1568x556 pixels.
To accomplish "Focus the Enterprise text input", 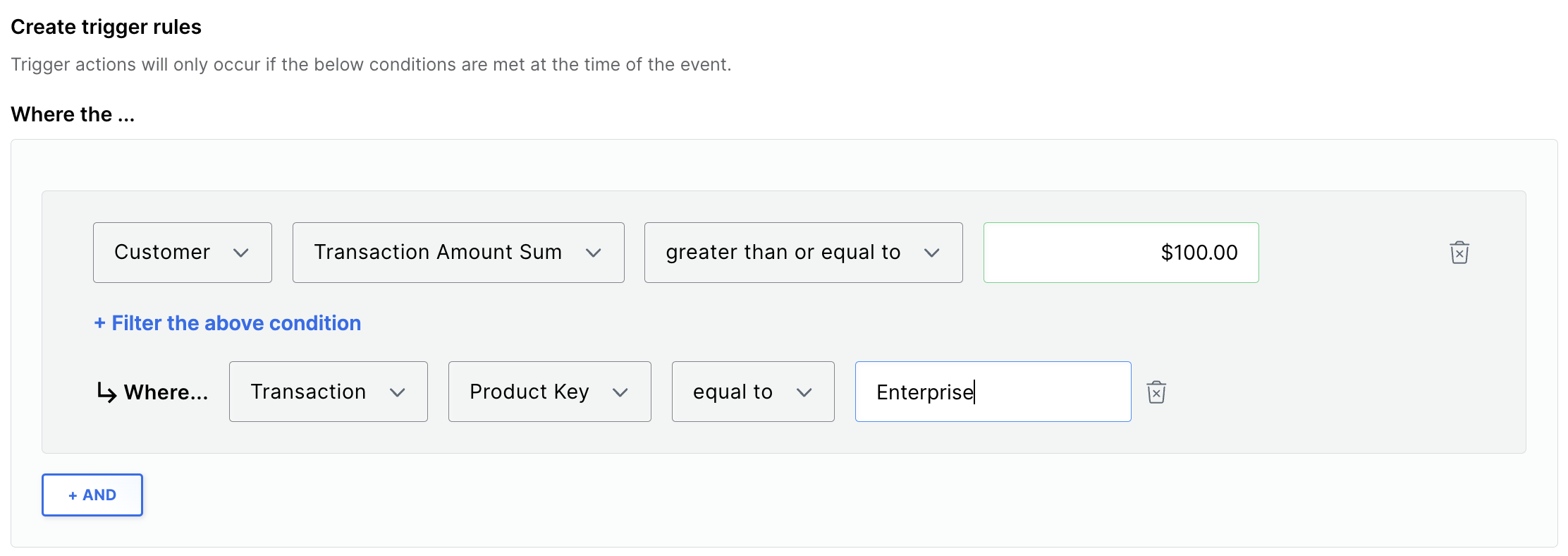I will click(993, 392).
